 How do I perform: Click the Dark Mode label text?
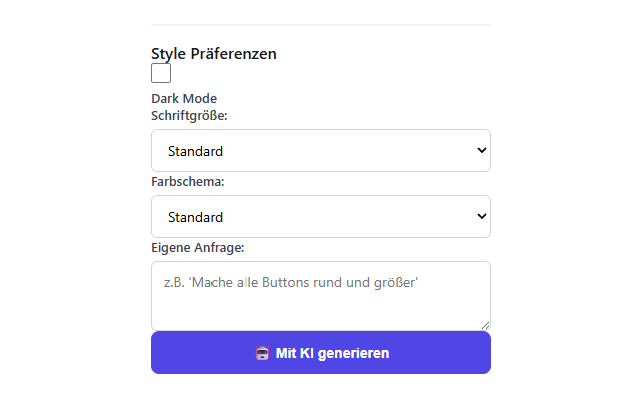pyautogui.click(x=184, y=98)
